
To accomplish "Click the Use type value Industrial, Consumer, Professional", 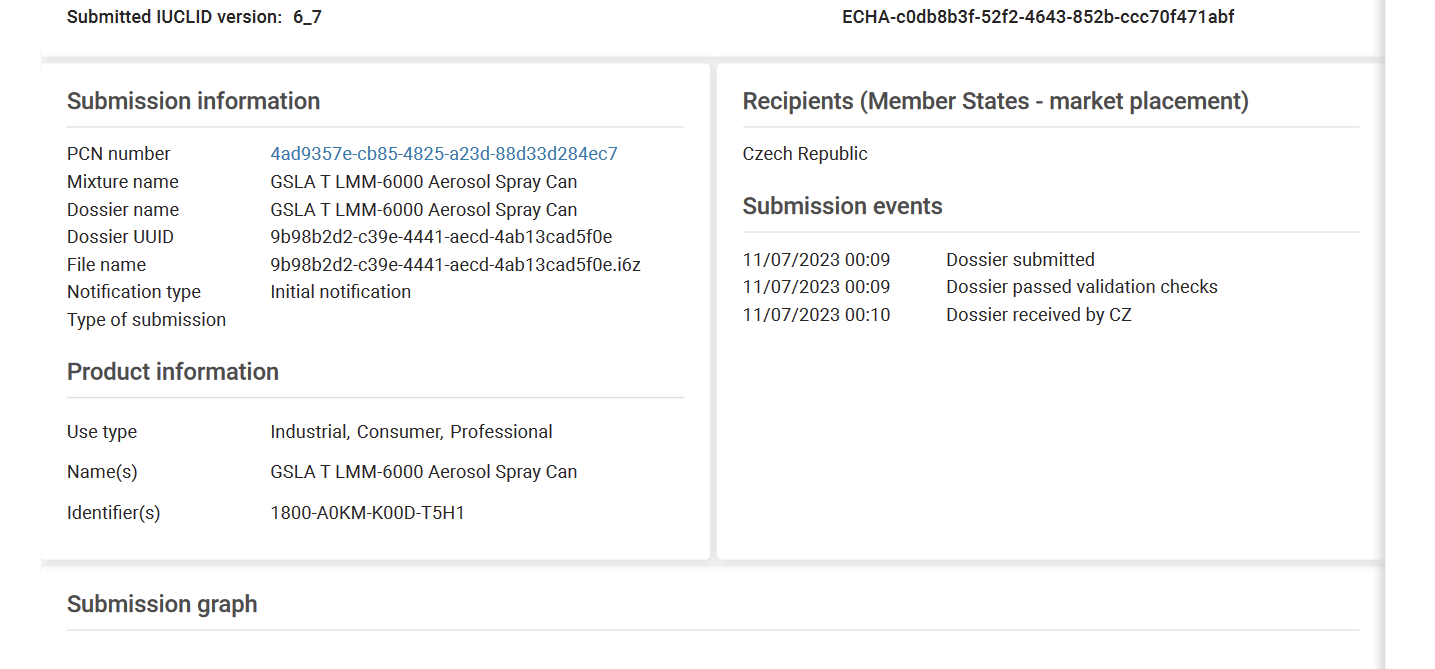I will tap(411, 432).
